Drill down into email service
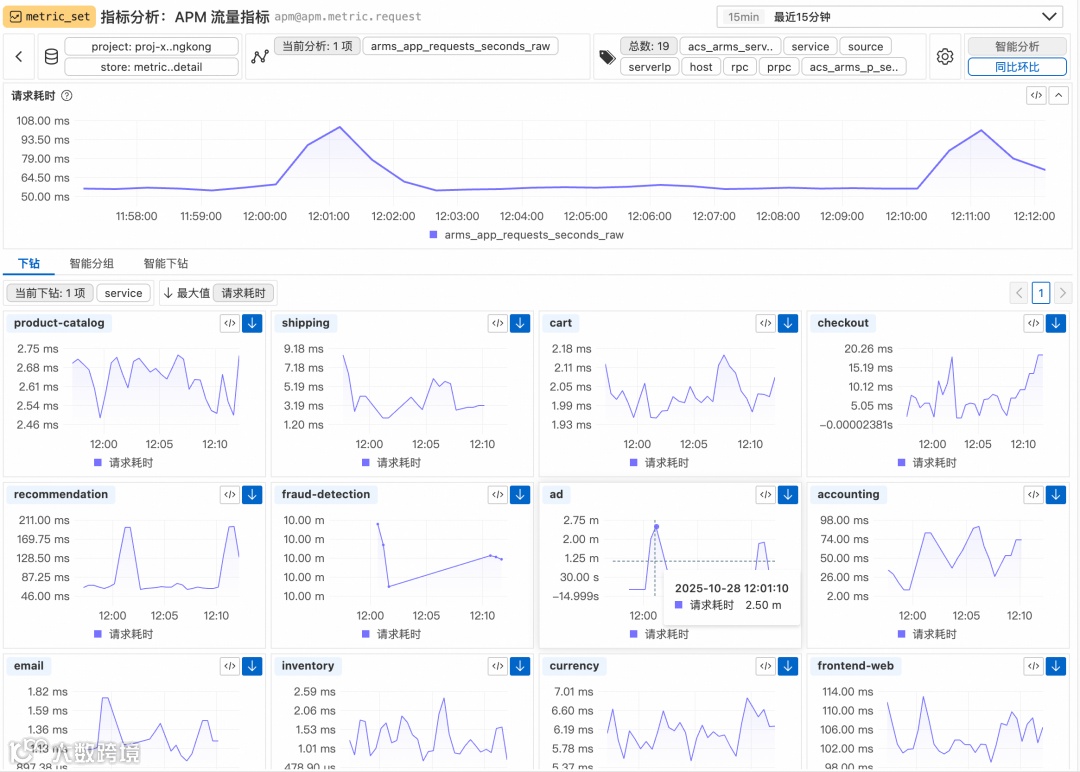The width and height of the screenshot is (1080, 772). pyautogui.click(x=252, y=666)
